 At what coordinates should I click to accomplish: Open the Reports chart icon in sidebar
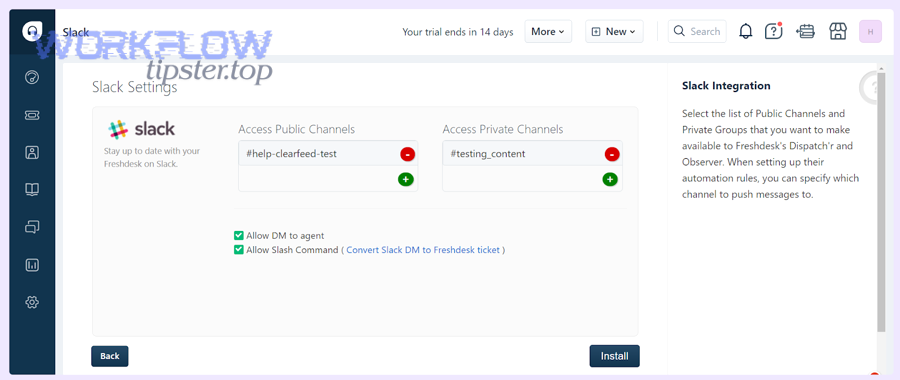click(32, 265)
